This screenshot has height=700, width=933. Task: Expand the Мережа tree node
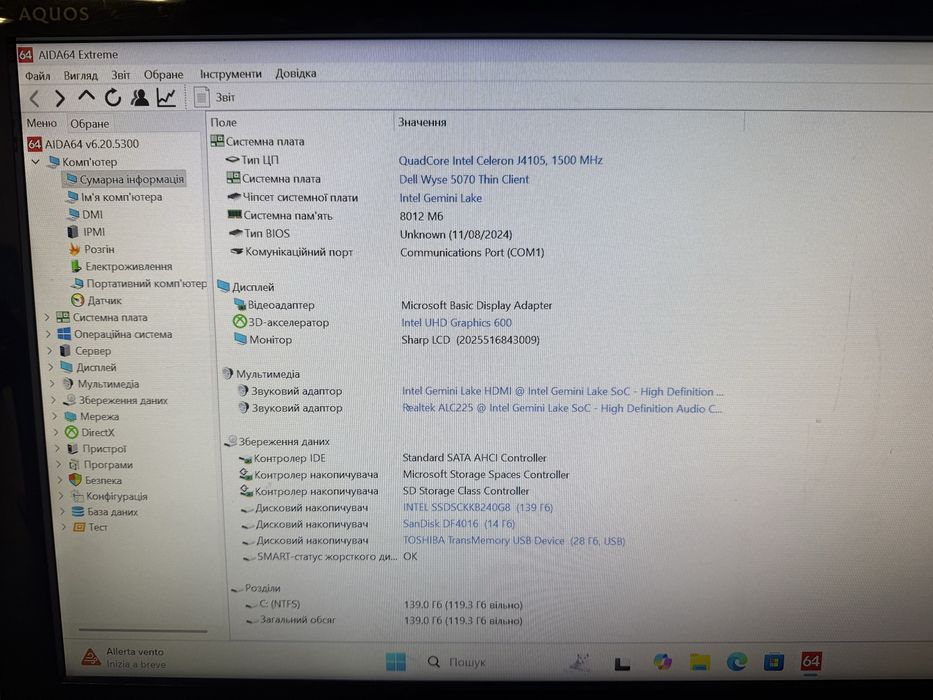tap(55, 416)
